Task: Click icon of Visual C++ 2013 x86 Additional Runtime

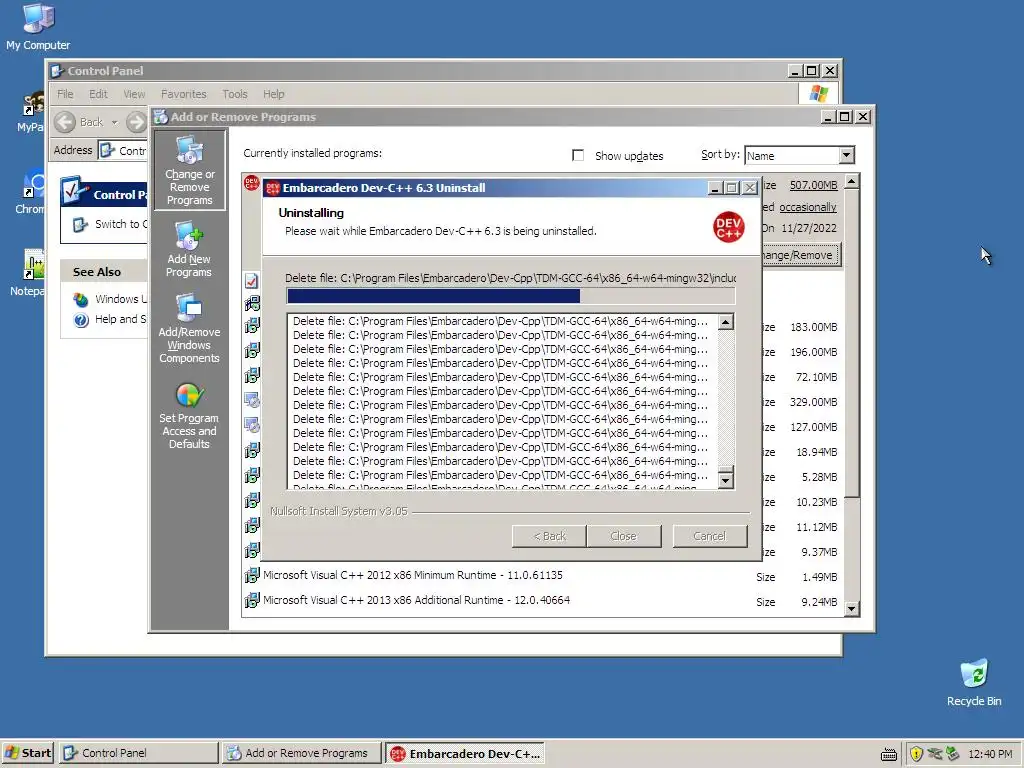Action: pyautogui.click(x=252, y=600)
